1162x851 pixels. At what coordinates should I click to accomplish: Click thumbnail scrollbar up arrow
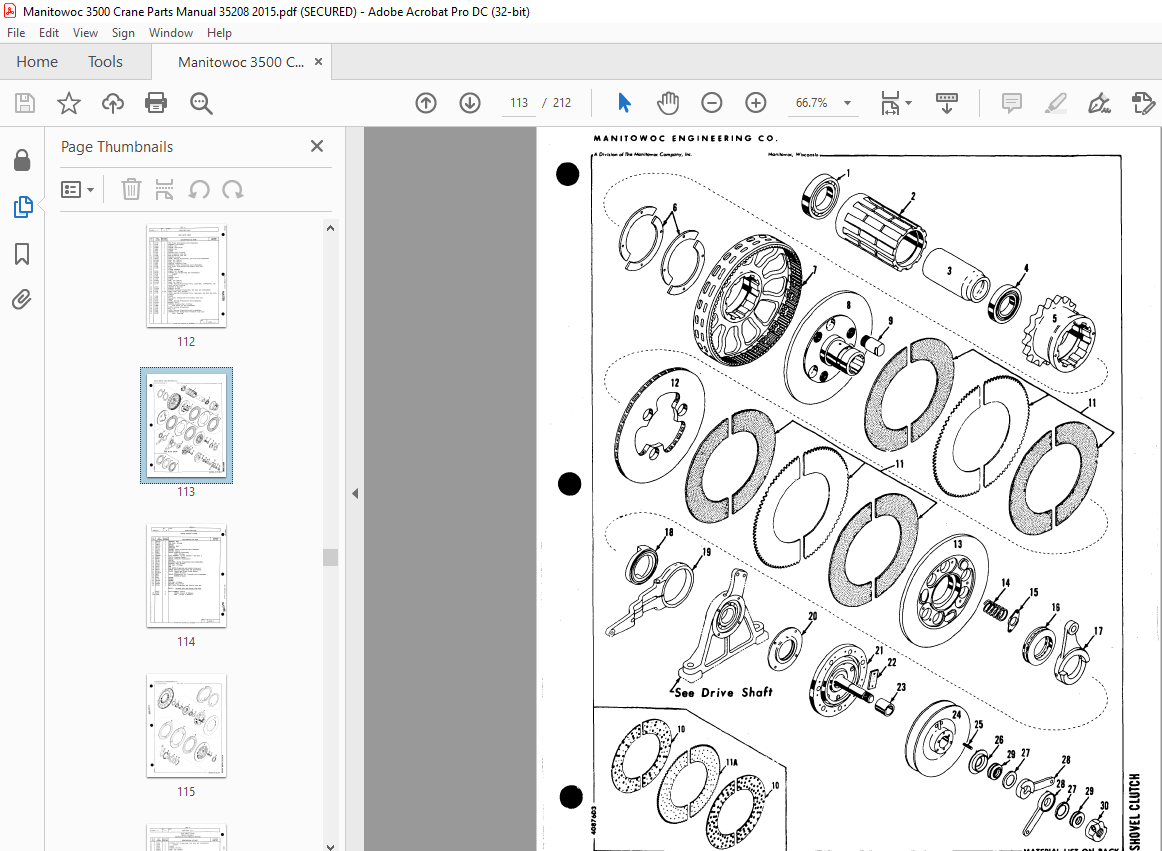331,228
